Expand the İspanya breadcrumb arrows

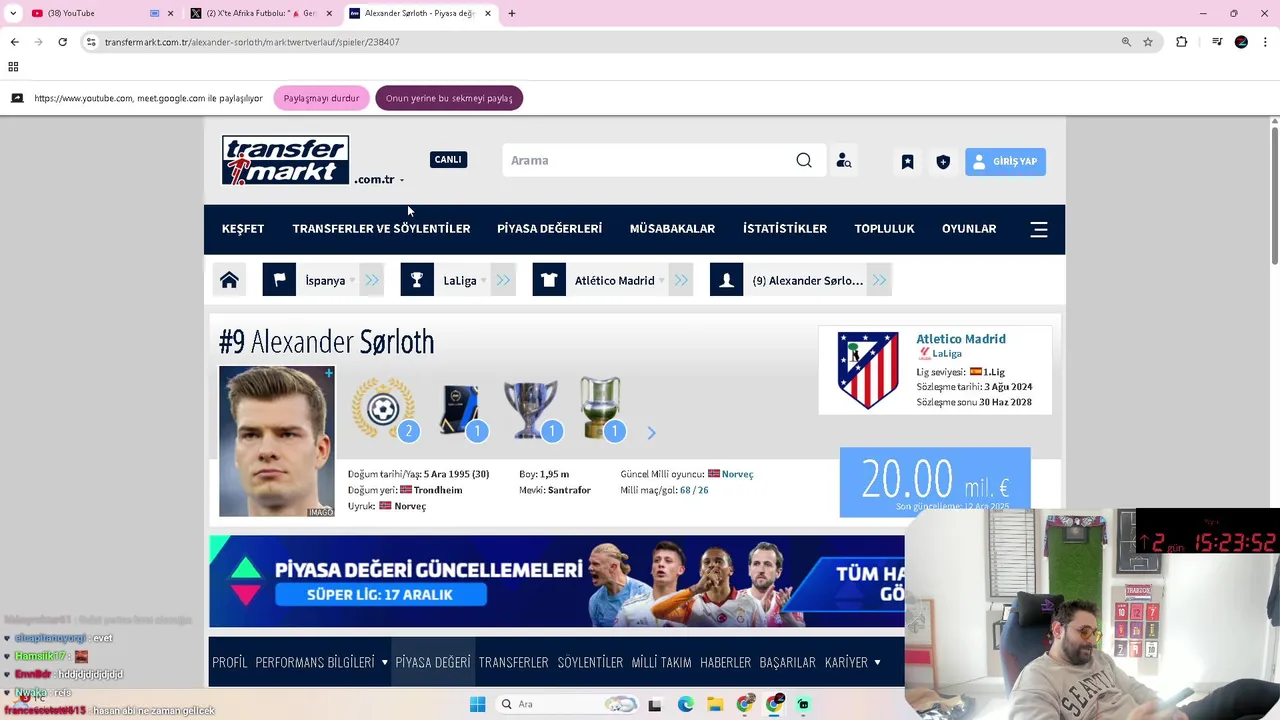point(372,280)
